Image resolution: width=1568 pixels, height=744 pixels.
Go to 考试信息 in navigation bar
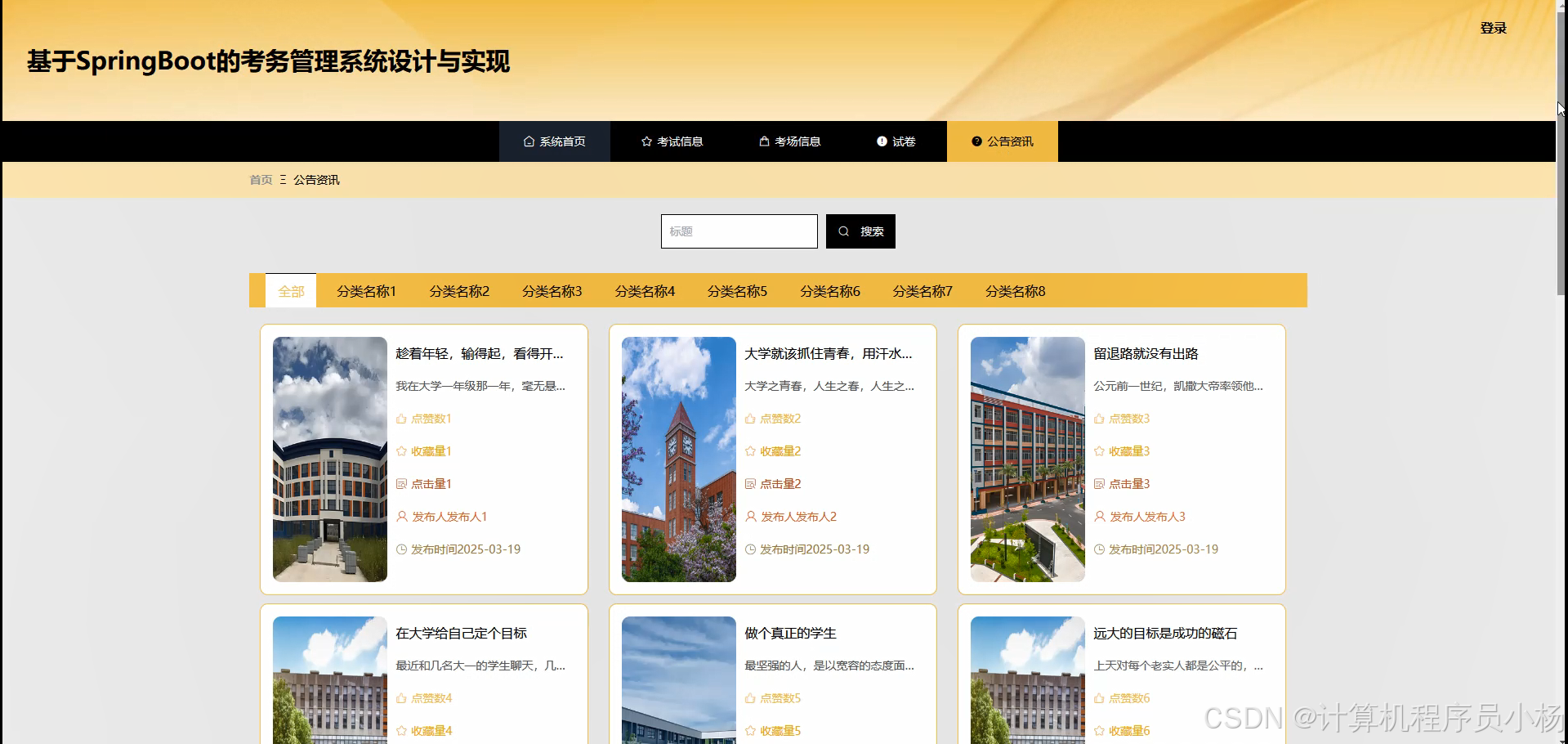tap(672, 141)
